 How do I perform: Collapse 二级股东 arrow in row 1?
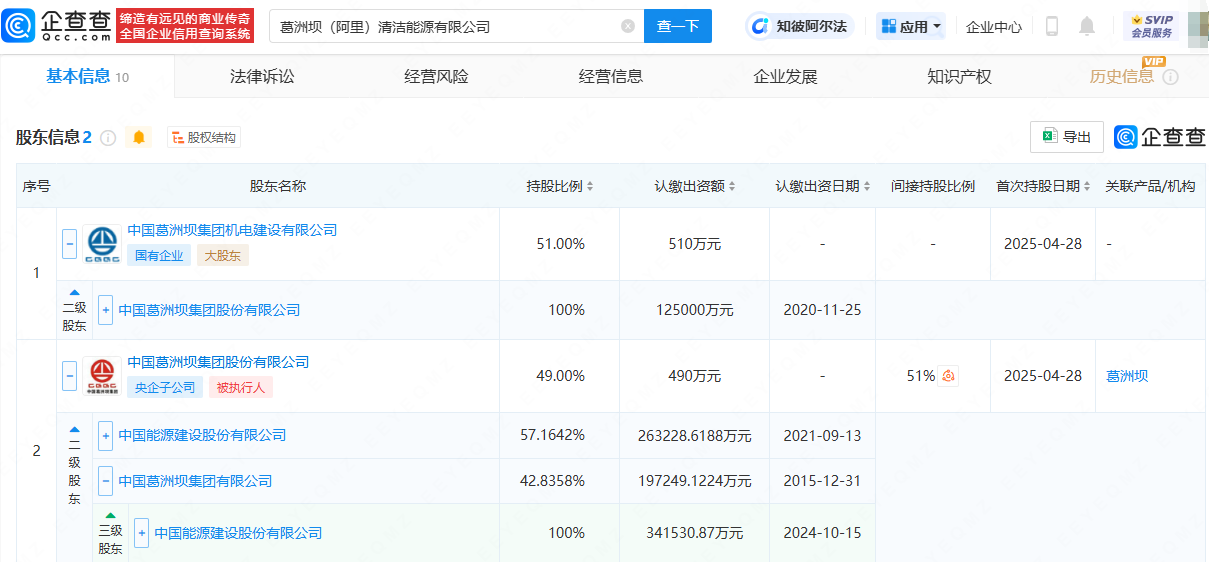[75, 292]
